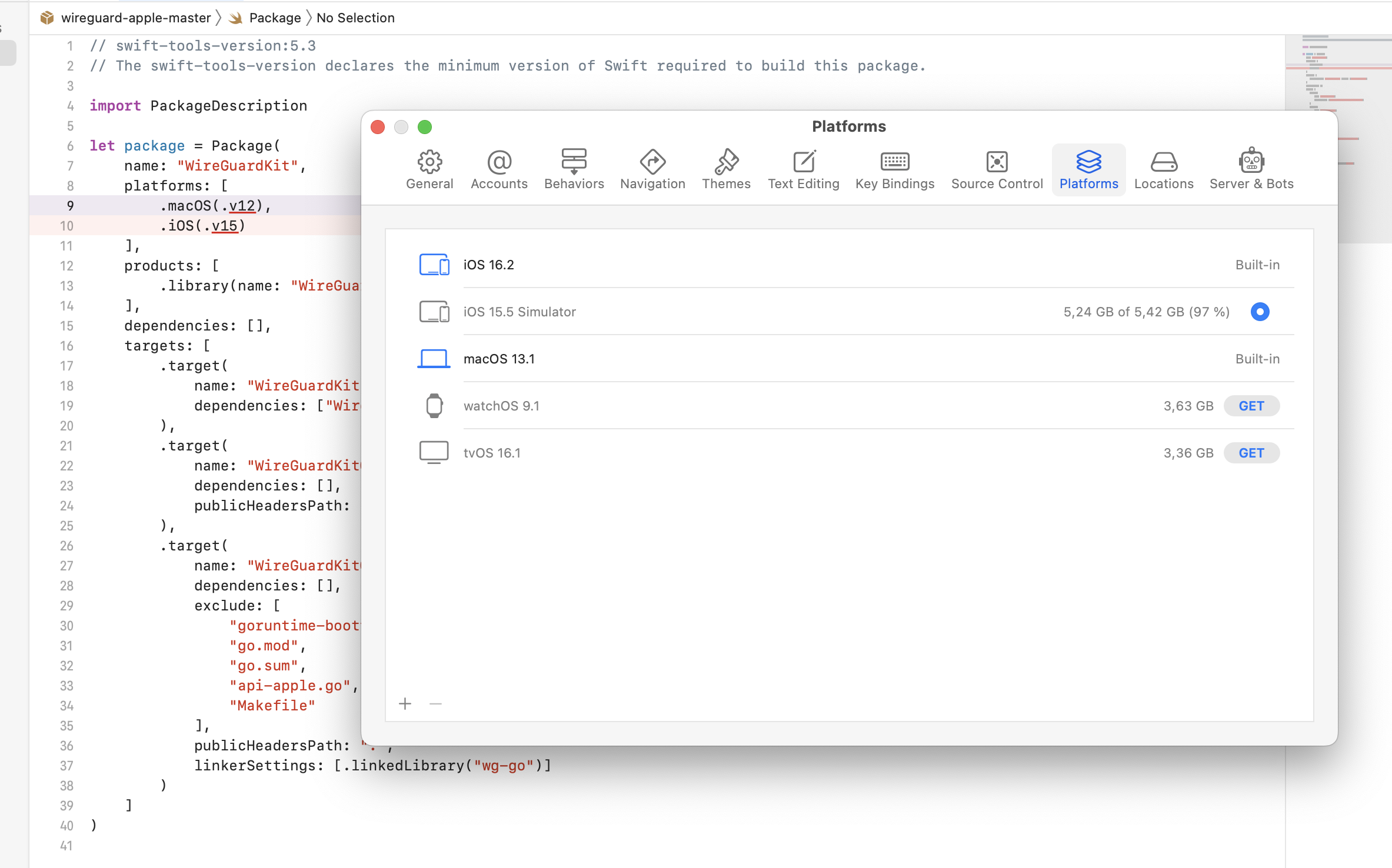Screen dimensions: 1392x868
Task: Click the Swift file icon in the breadcrumb
Action: tap(236, 18)
